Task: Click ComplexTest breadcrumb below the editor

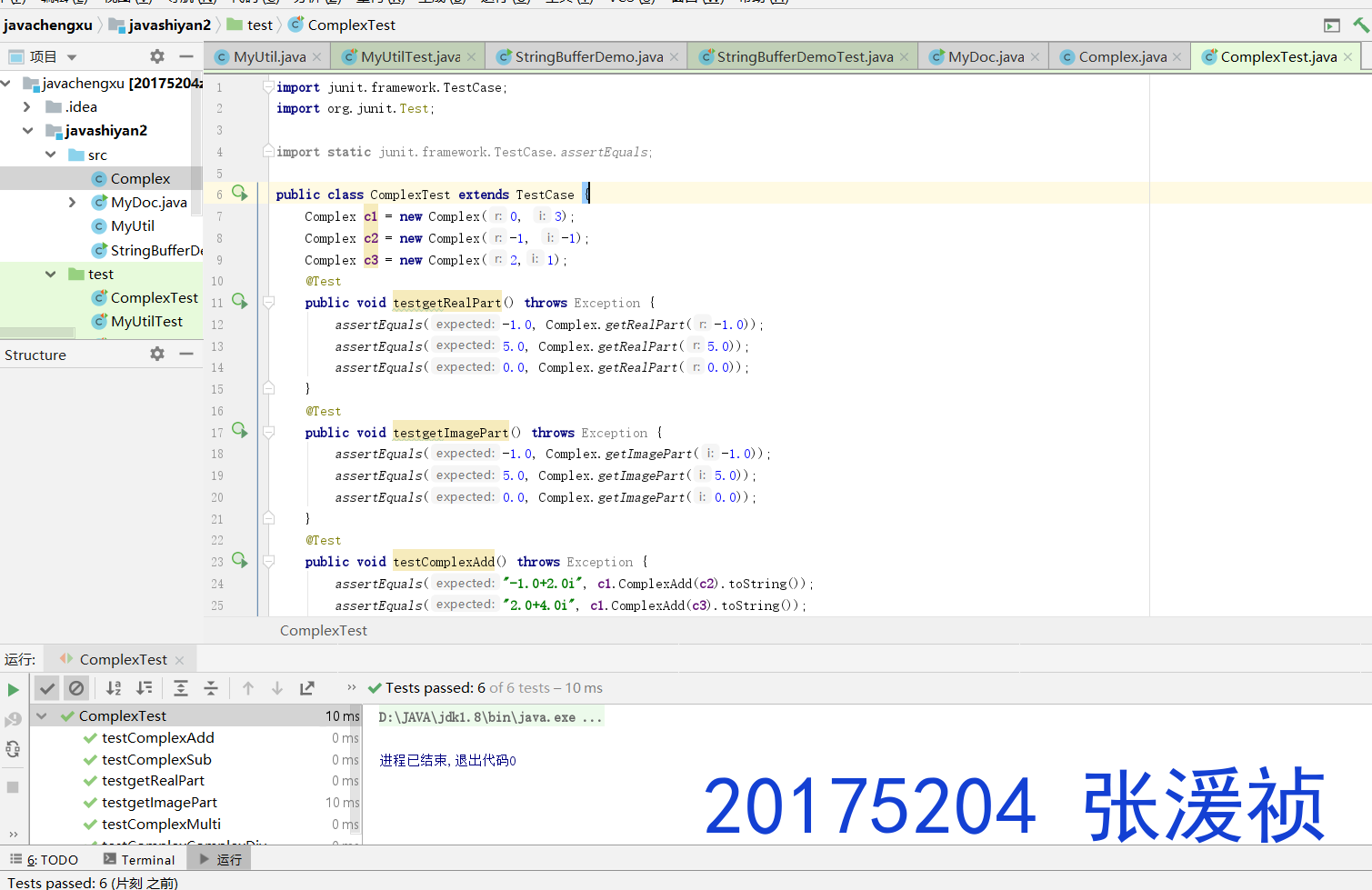Action: [x=324, y=630]
